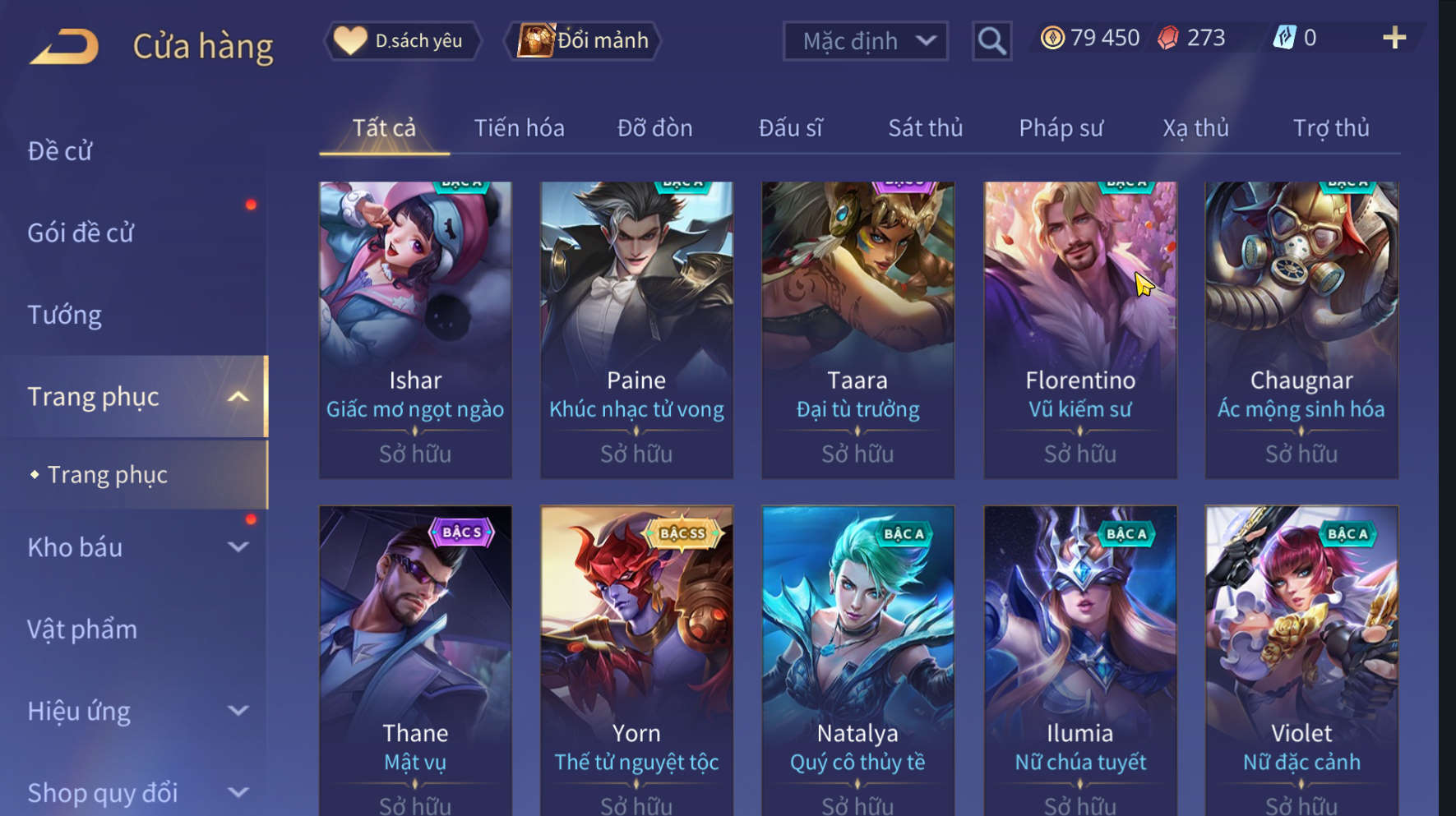Image resolution: width=1456 pixels, height=816 pixels.
Task: Open the Mặc định sort dropdown
Action: tap(866, 41)
